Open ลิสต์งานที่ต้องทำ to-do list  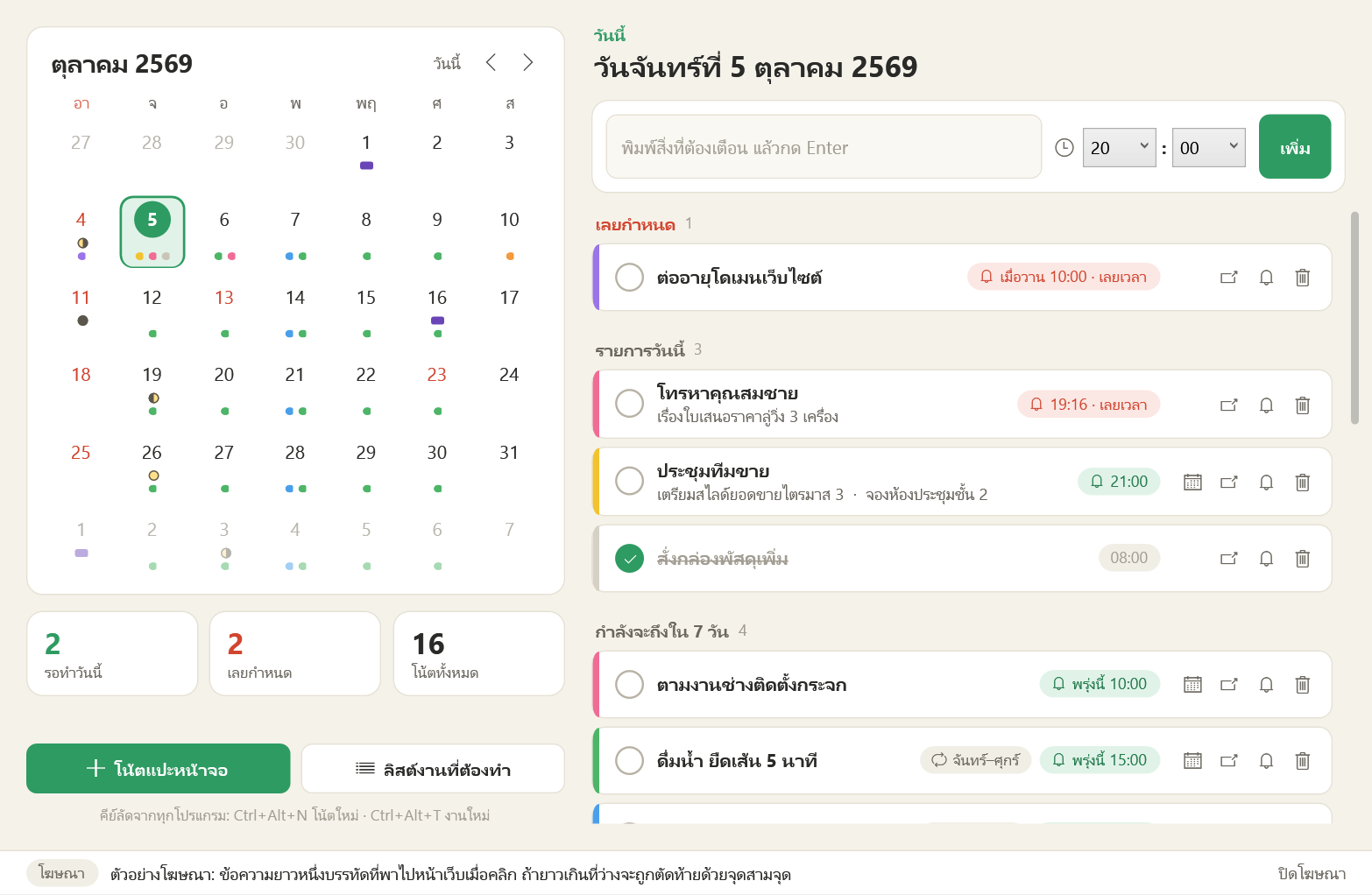pyautogui.click(x=433, y=768)
